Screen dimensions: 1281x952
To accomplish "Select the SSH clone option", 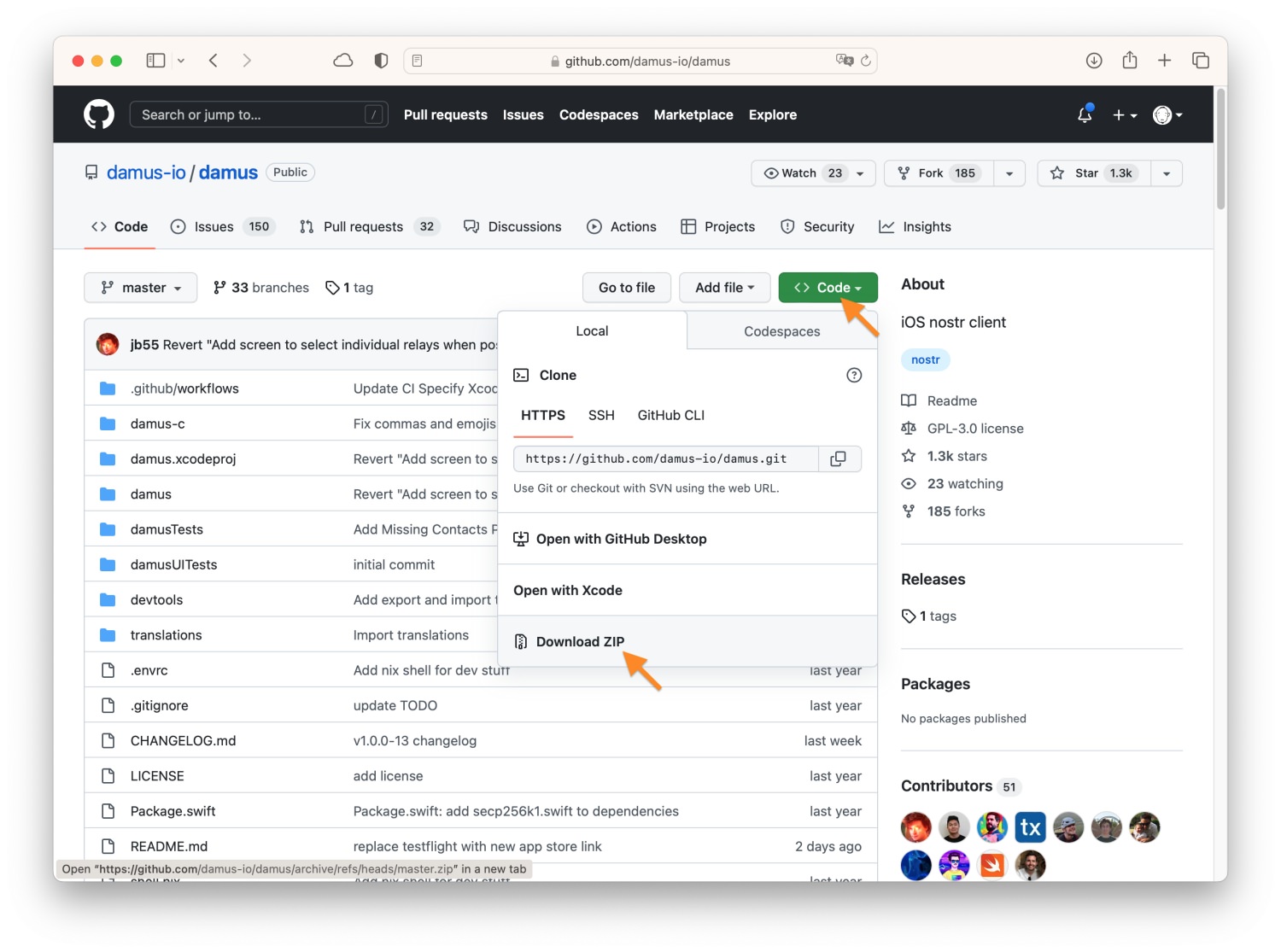I will pos(601,415).
